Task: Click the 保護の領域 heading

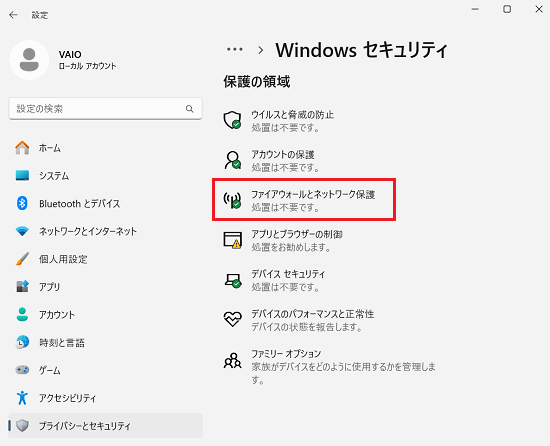Action: pyautogui.click(x=257, y=82)
